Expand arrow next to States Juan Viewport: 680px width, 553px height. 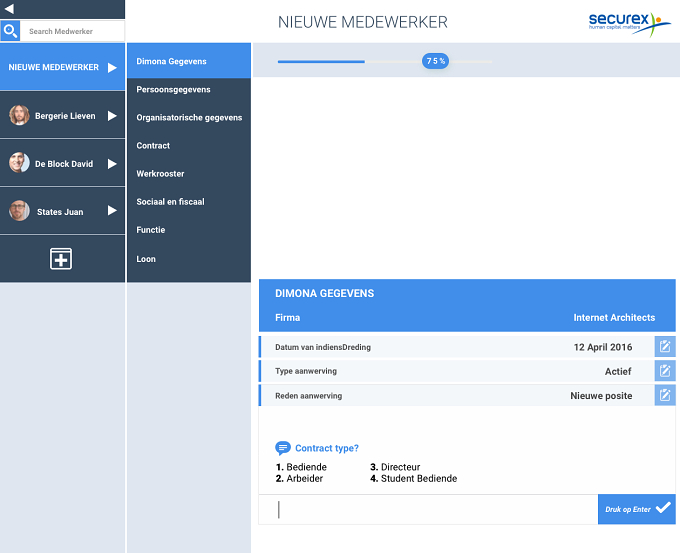point(112,210)
